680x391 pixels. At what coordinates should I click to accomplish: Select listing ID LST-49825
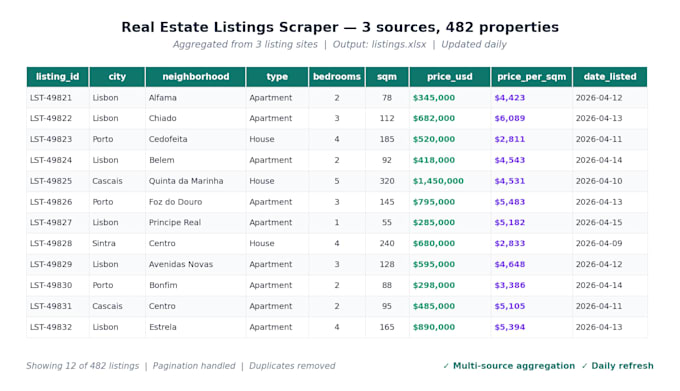[51, 181]
